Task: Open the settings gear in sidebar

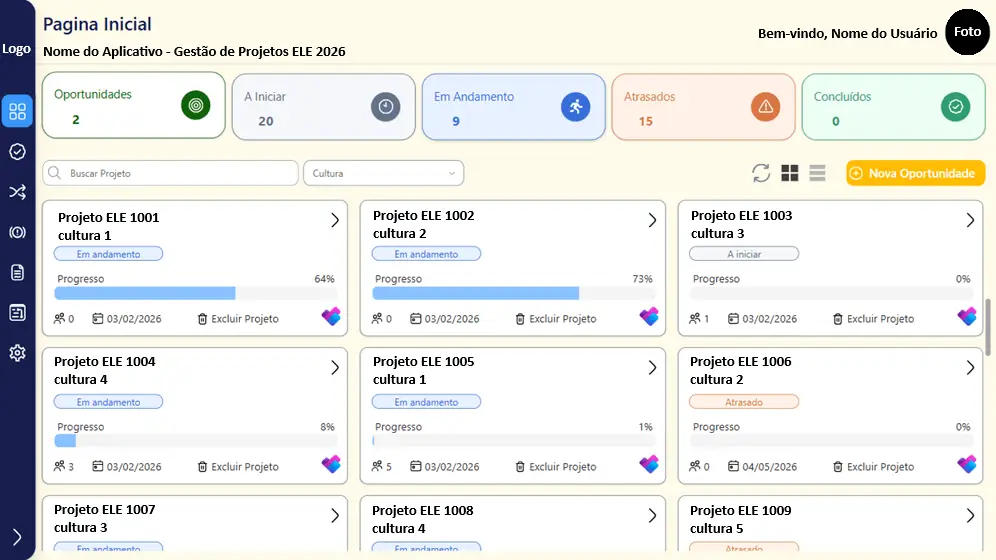Action: tap(17, 352)
